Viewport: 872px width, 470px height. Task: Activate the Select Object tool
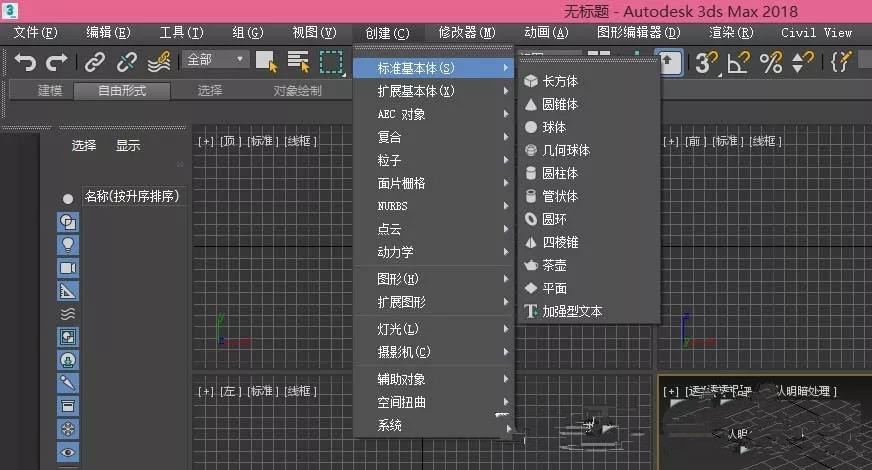pos(266,61)
